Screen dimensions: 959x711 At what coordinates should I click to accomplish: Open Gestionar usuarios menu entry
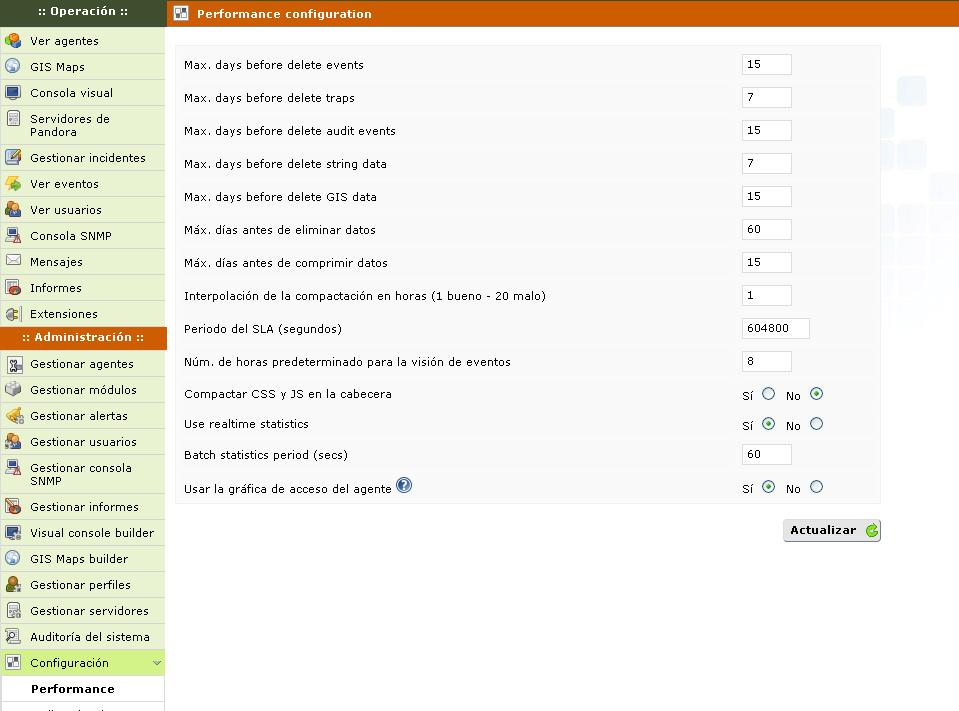coord(83,442)
